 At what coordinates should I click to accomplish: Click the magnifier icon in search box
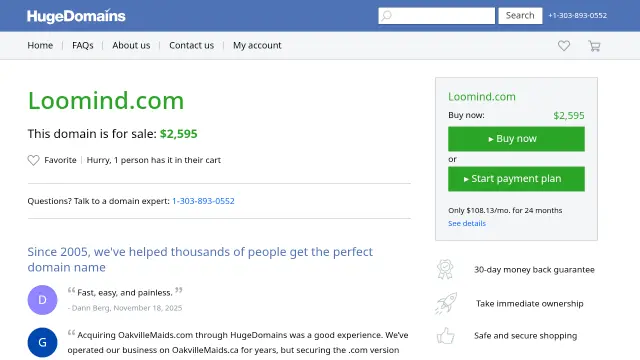pyautogui.click(x=386, y=16)
